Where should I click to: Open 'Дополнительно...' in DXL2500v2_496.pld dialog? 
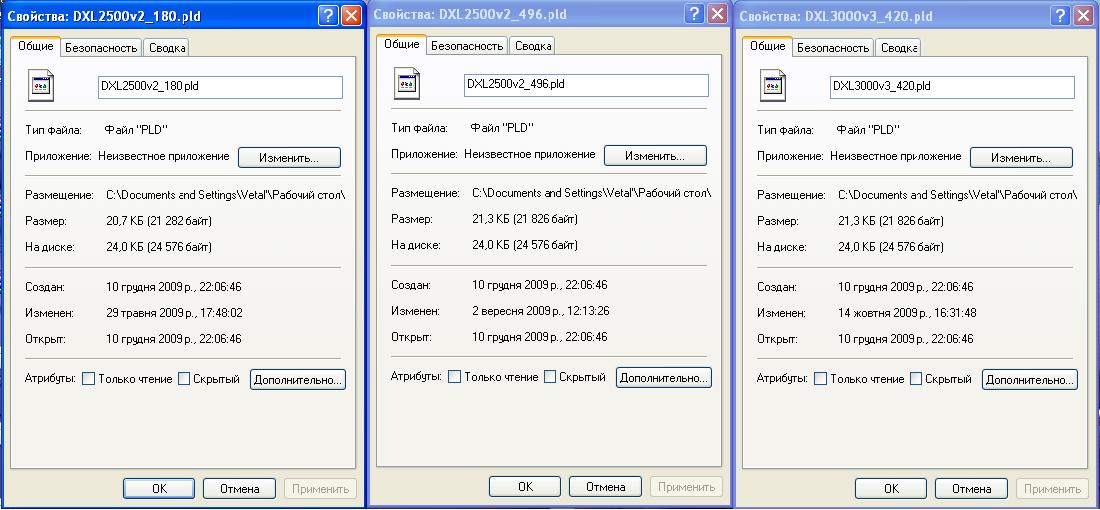[x=664, y=377]
